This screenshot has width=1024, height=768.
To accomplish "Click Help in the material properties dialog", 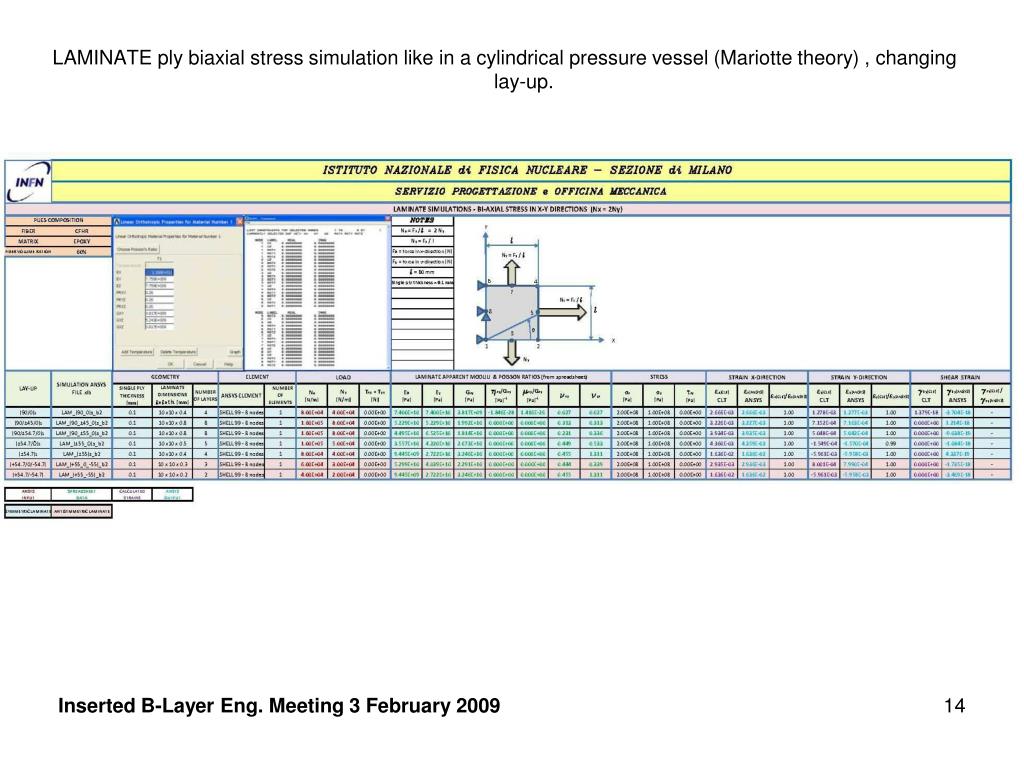I will 229,364.
